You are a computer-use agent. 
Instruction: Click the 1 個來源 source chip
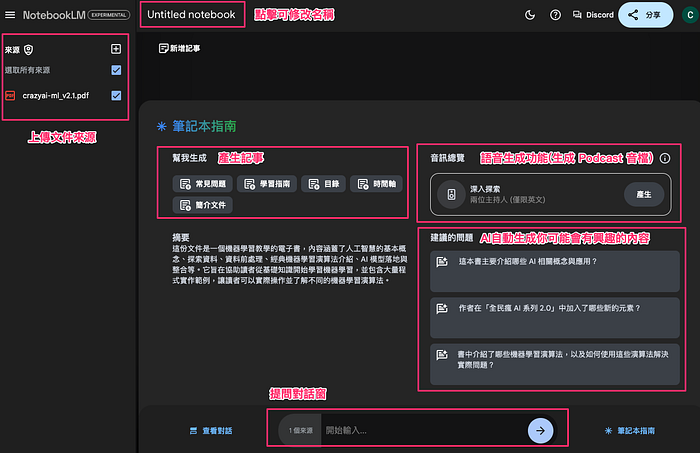pos(300,431)
